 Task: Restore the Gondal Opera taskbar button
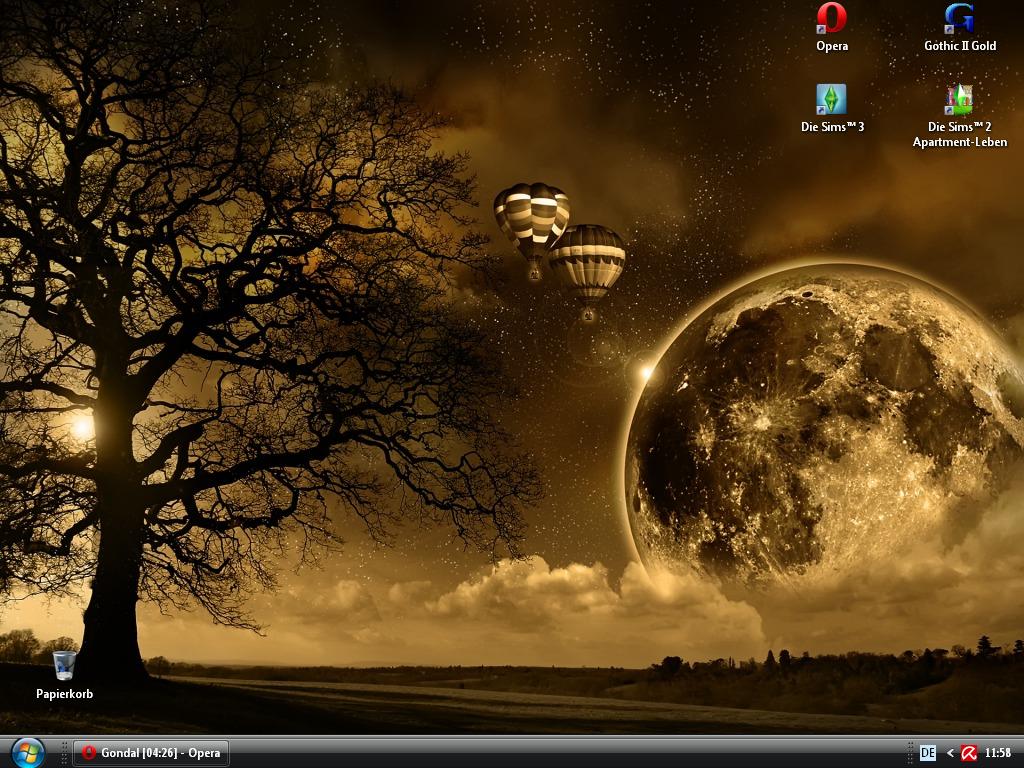tap(151, 753)
